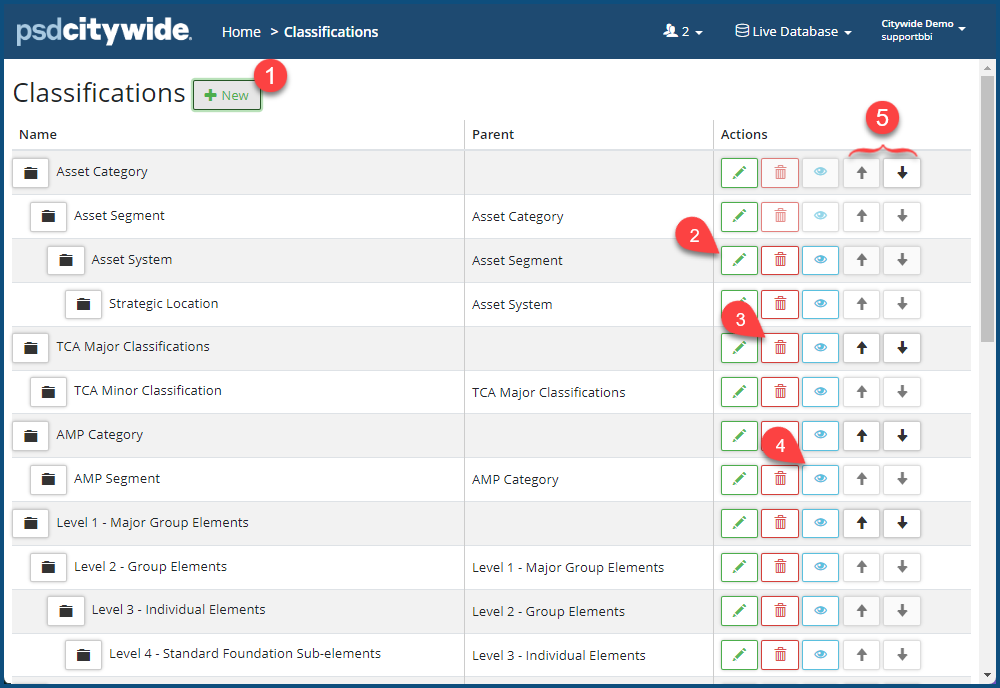This screenshot has height=688, width=1000.
Task: Move AMP Category down
Action: [902, 435]
